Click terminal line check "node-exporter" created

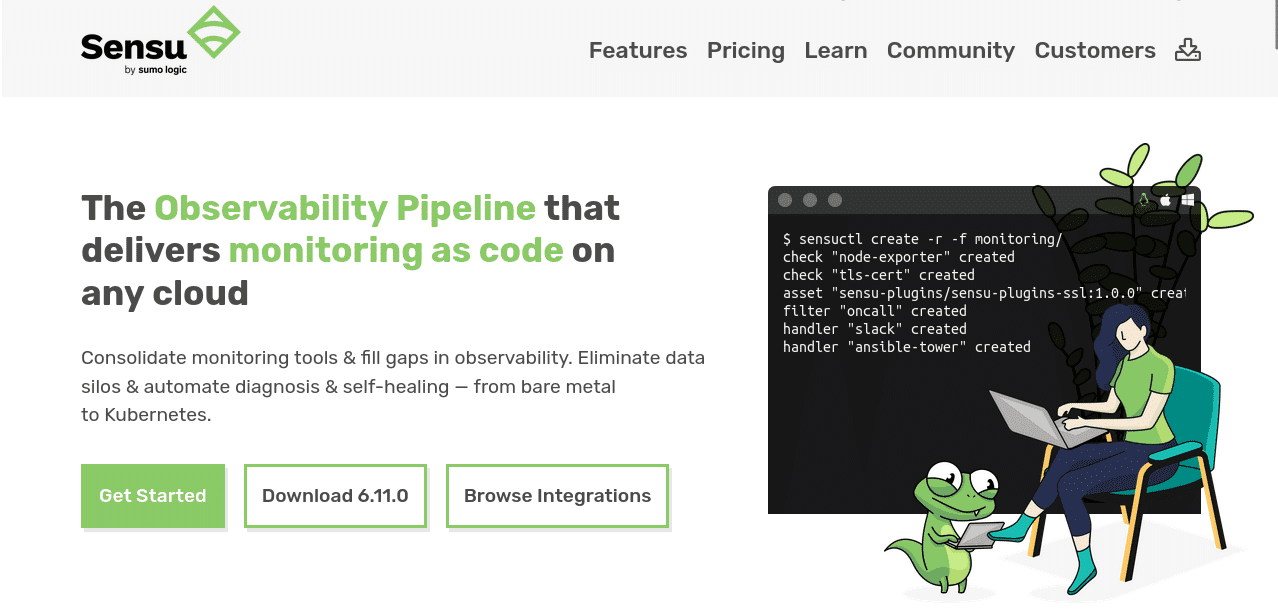(899, 257)
